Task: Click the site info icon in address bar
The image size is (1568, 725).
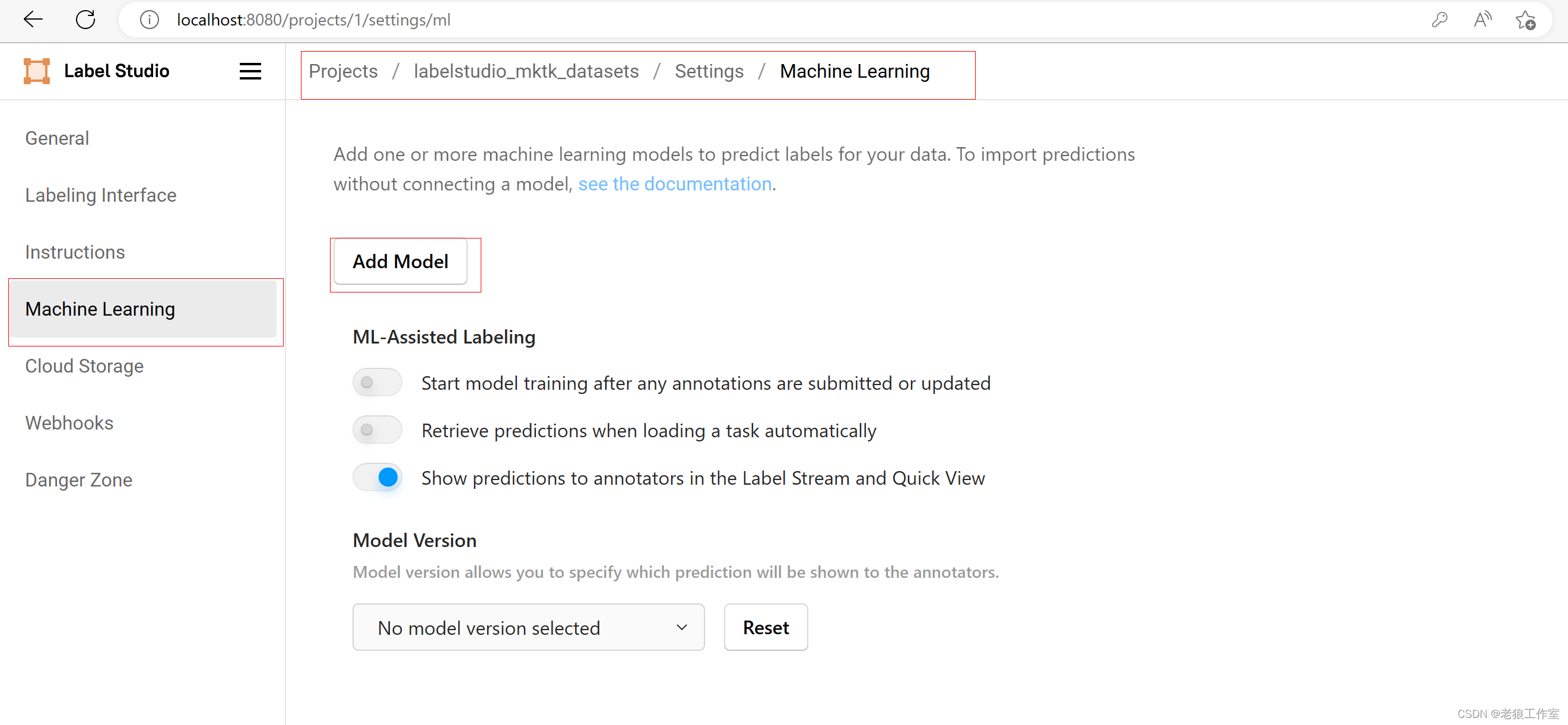Action: coord(149,20)
